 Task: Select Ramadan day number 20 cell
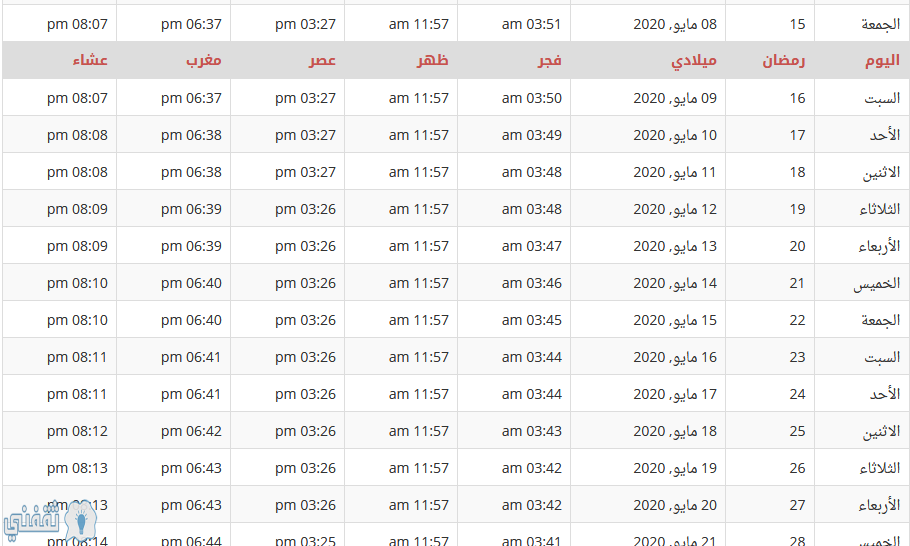click(797, 246)
